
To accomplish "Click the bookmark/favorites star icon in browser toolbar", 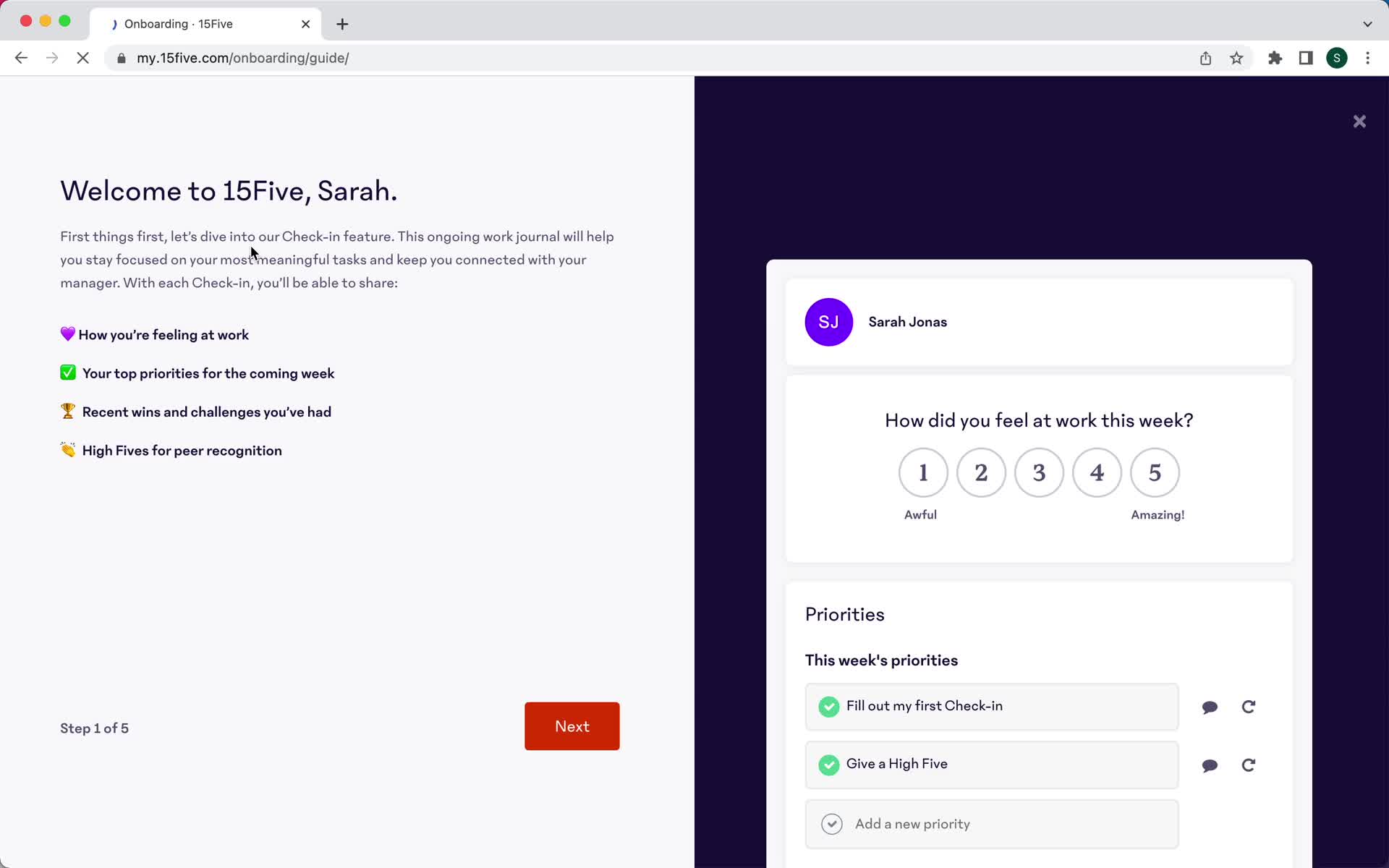I will [1236, 57].
